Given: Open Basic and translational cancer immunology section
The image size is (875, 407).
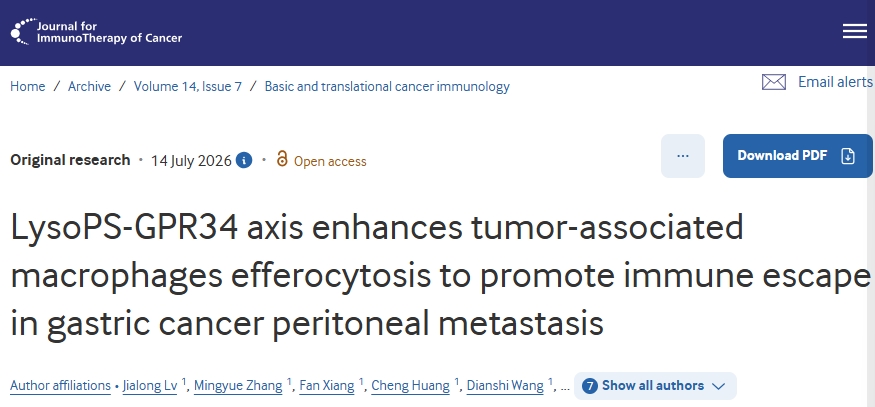Looking at the screenshot, I should pyautogui.click(x=387, y=87).
